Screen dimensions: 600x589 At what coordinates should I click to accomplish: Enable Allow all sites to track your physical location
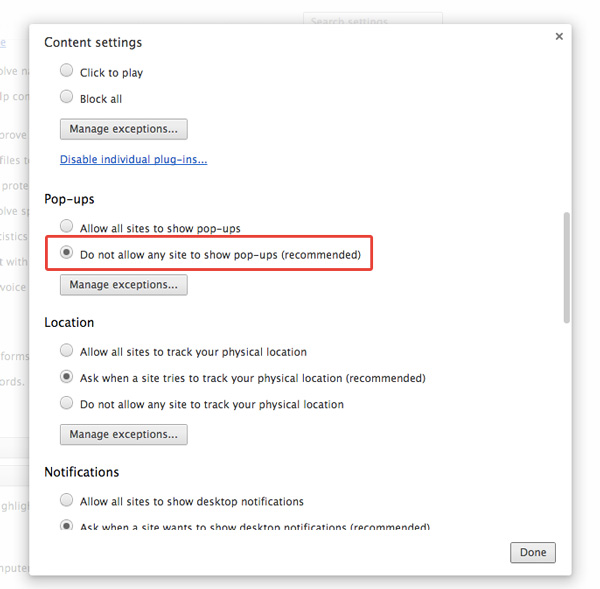pyautogui.click(x=67, y=351)
